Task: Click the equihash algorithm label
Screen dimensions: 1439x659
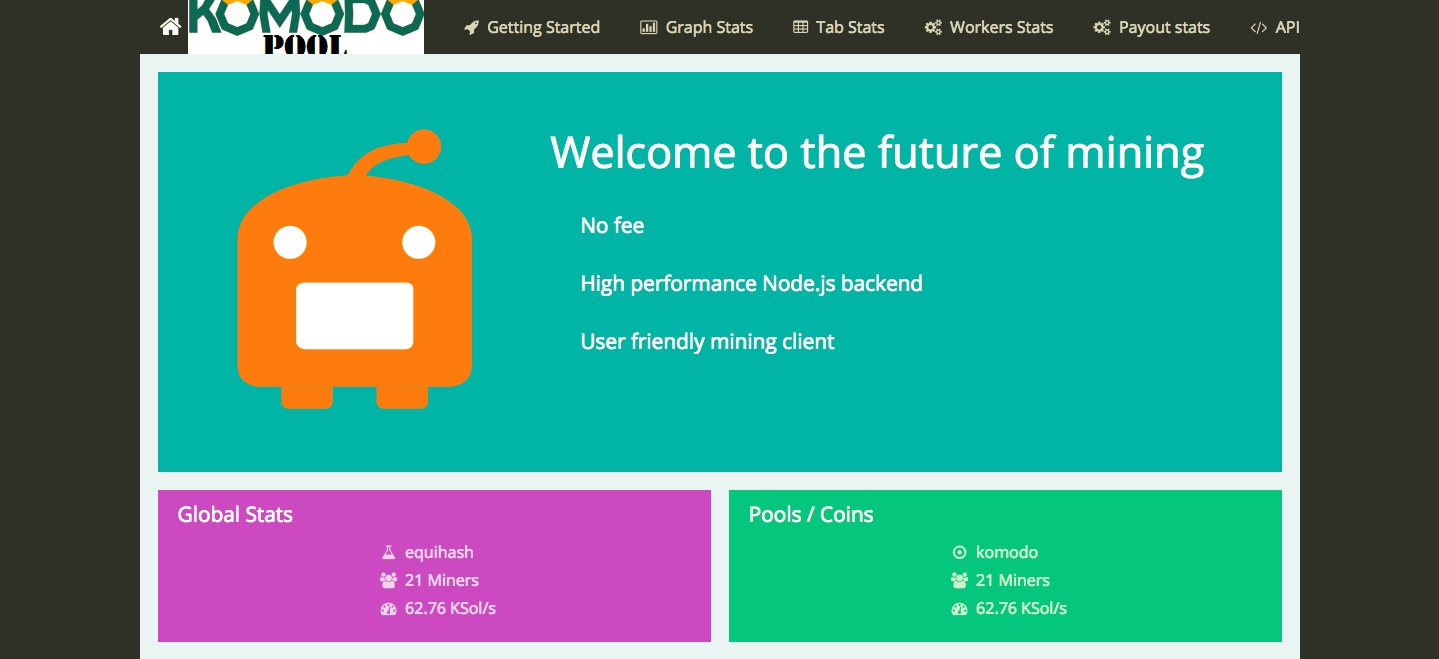Action: click(x=439, y=552)
